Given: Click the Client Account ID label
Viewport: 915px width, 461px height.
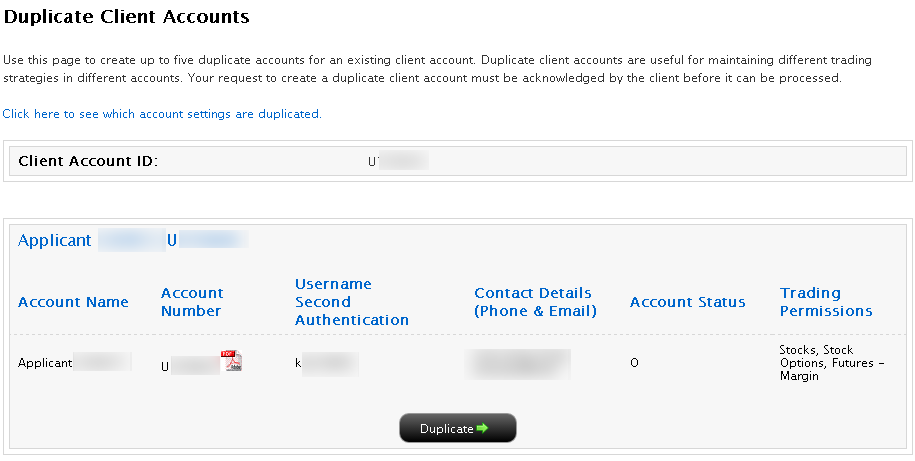Looking at the screenshot, I should point(88,161).
